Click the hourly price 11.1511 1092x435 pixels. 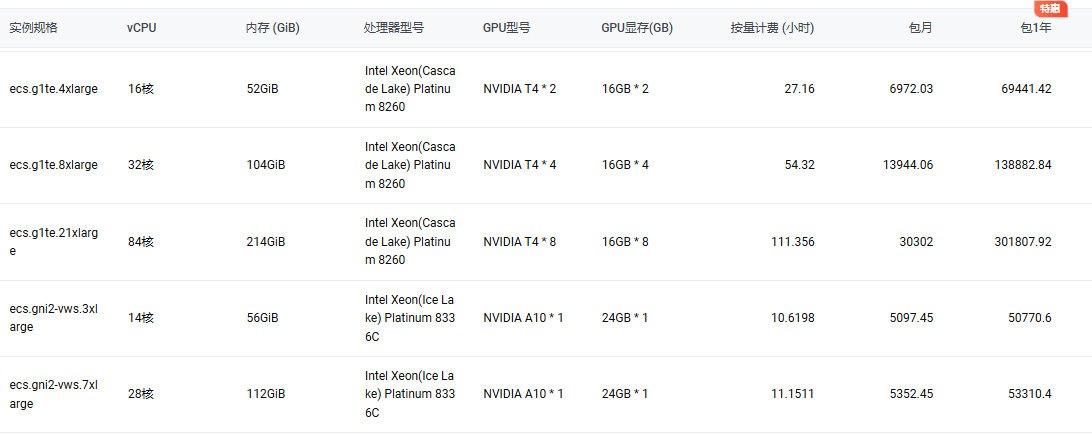(x=793, y=394)
